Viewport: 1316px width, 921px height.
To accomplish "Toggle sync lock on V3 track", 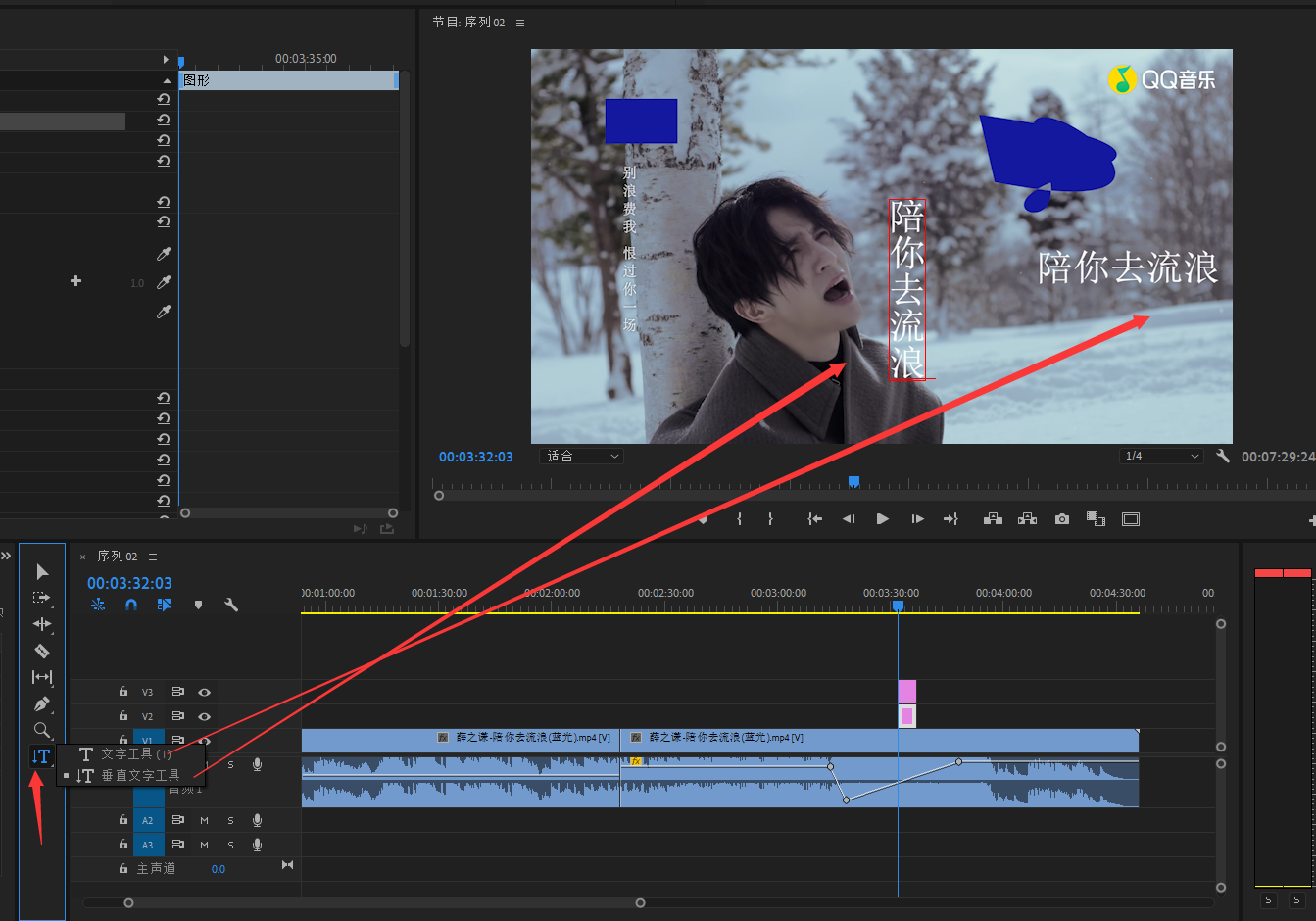I will 178,692.
